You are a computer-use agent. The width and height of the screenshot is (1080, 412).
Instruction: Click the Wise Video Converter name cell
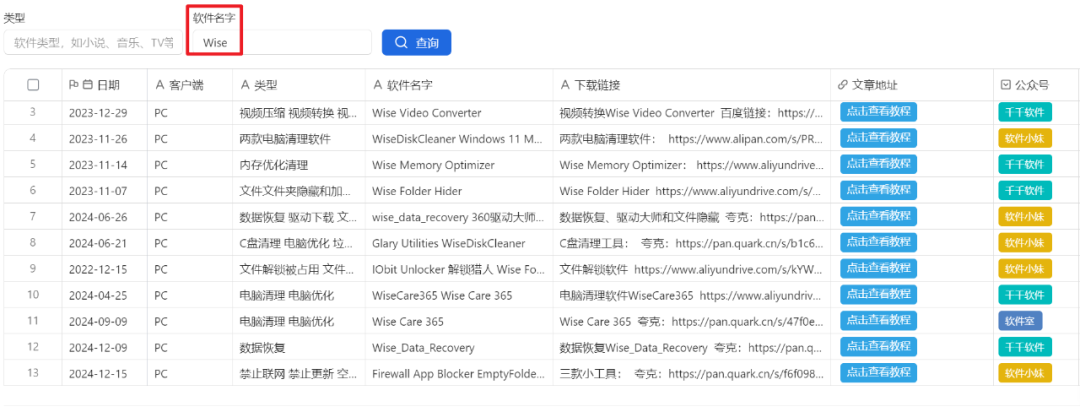click(x=459, y=112)
